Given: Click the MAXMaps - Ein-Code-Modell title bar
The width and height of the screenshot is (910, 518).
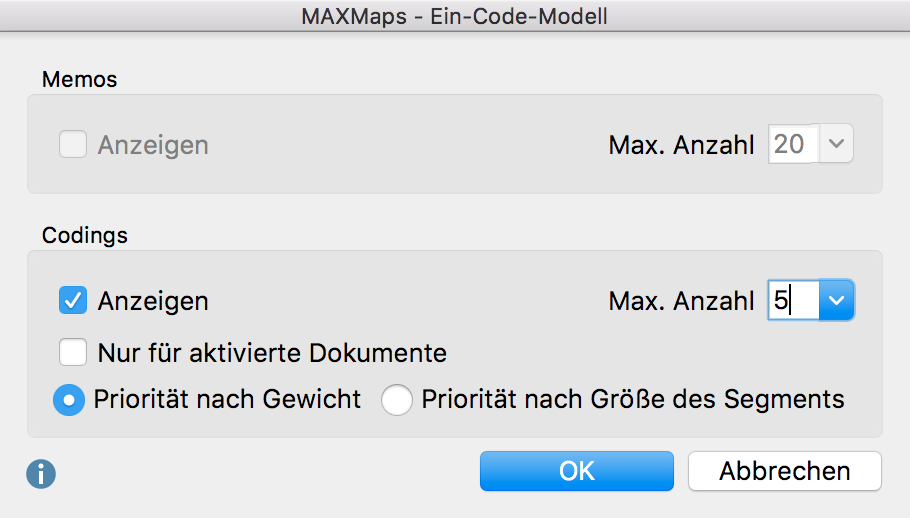Looking at the screenshot, I should click(x=455, y=16).
